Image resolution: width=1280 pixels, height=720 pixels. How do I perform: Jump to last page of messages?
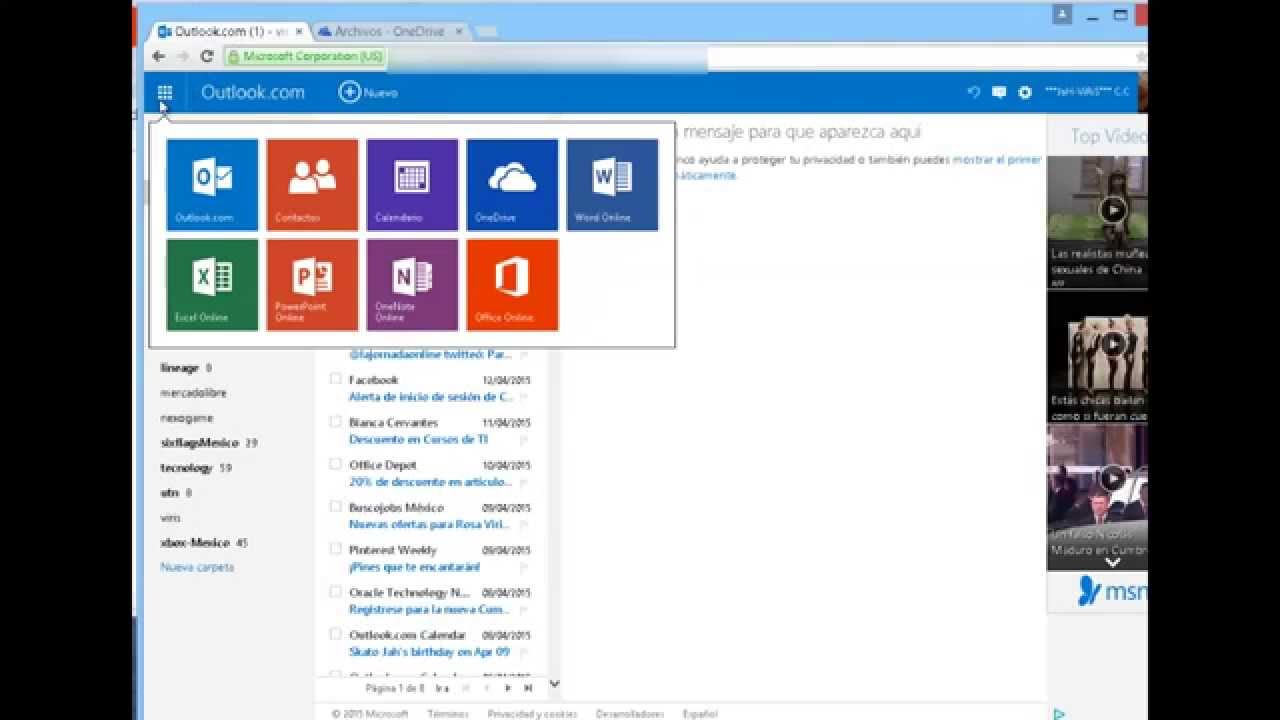[528, 688]
